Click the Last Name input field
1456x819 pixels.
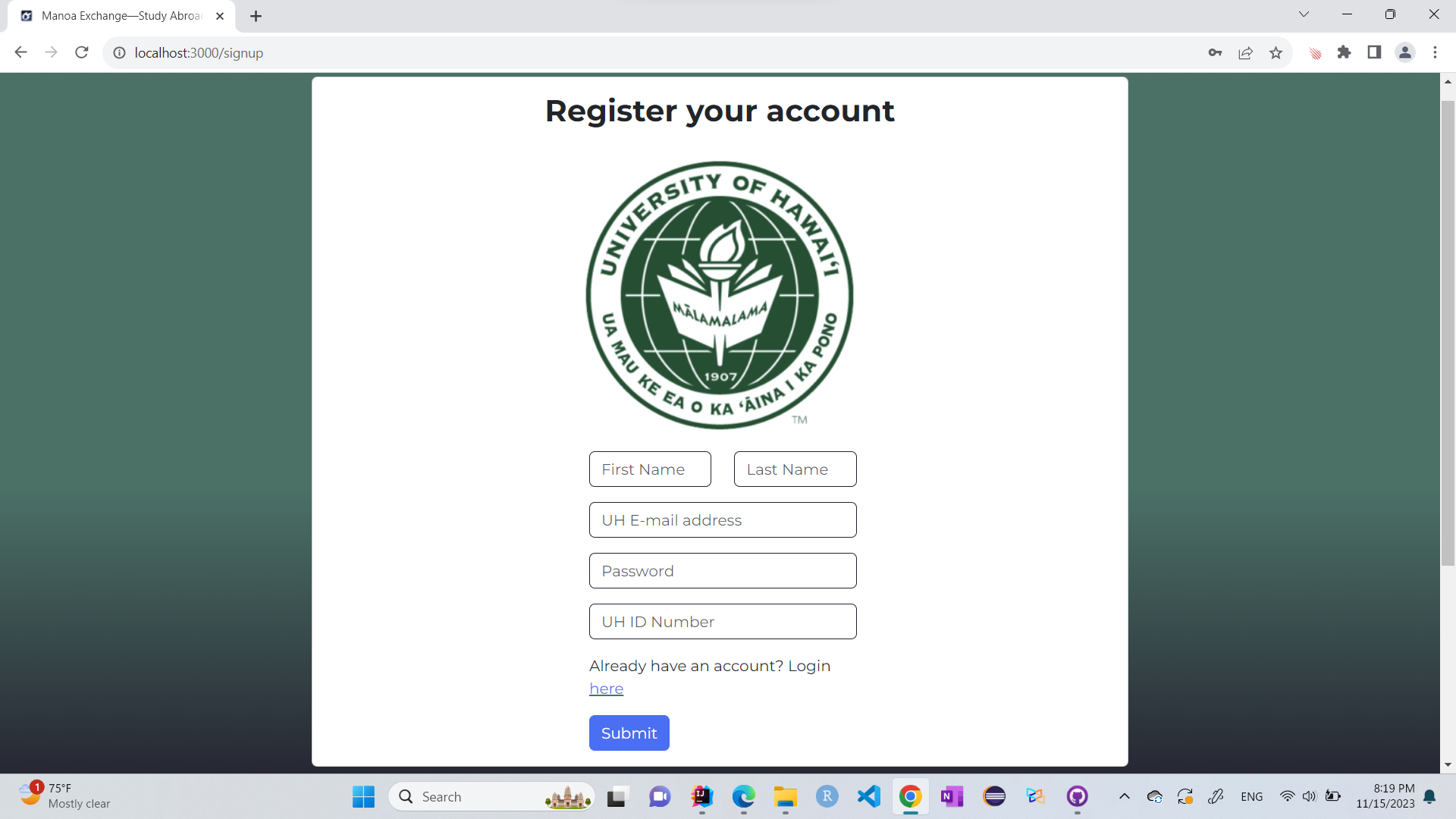pos(795,469)
